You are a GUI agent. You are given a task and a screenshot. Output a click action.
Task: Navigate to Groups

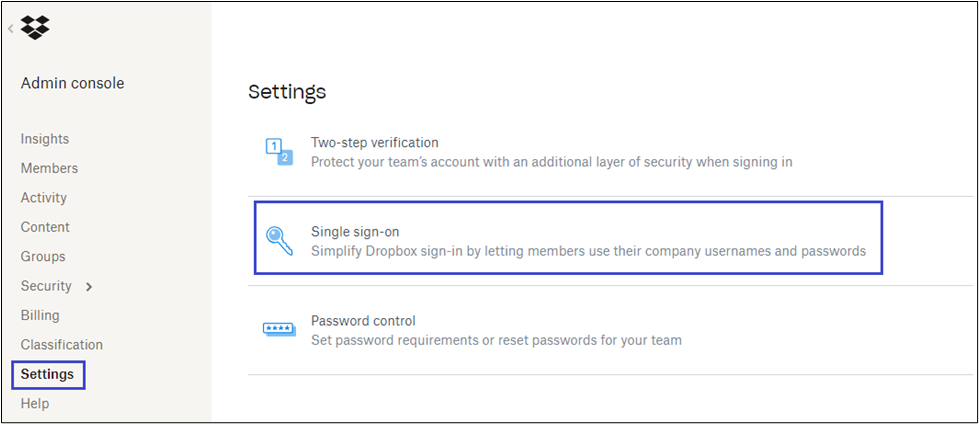coord(43,257)
